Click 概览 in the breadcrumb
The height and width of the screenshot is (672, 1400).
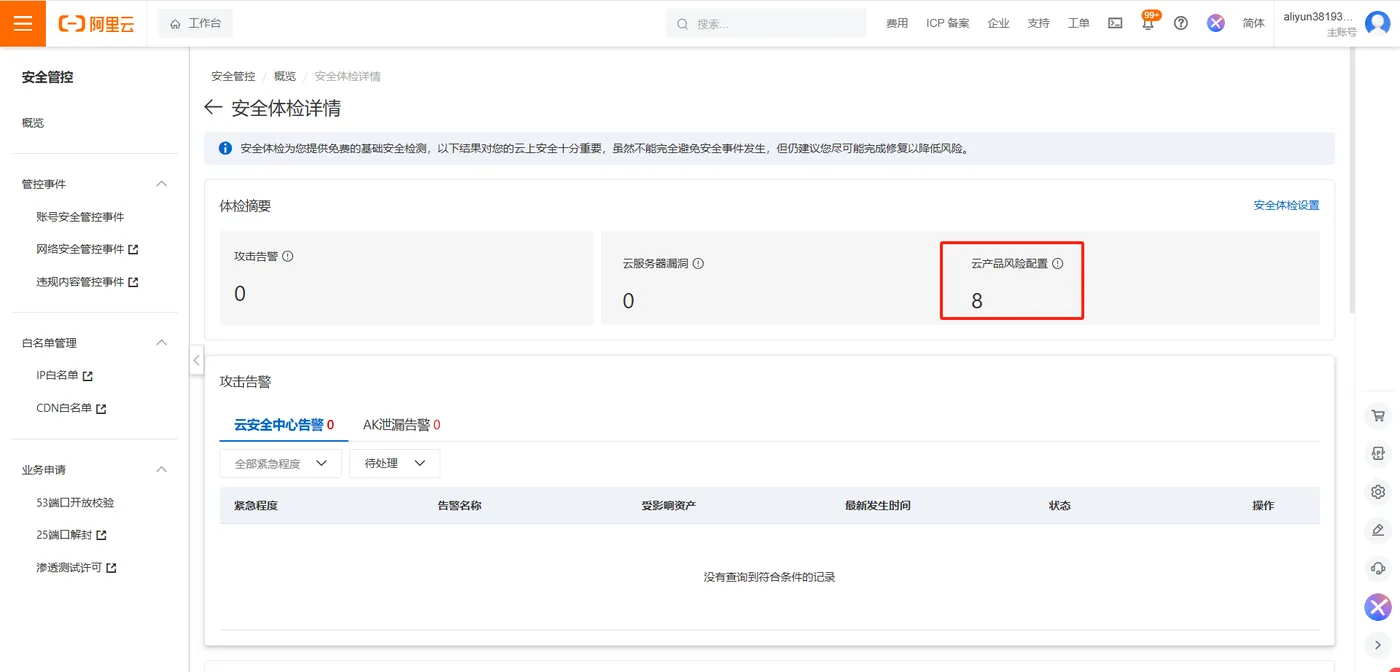285,76
